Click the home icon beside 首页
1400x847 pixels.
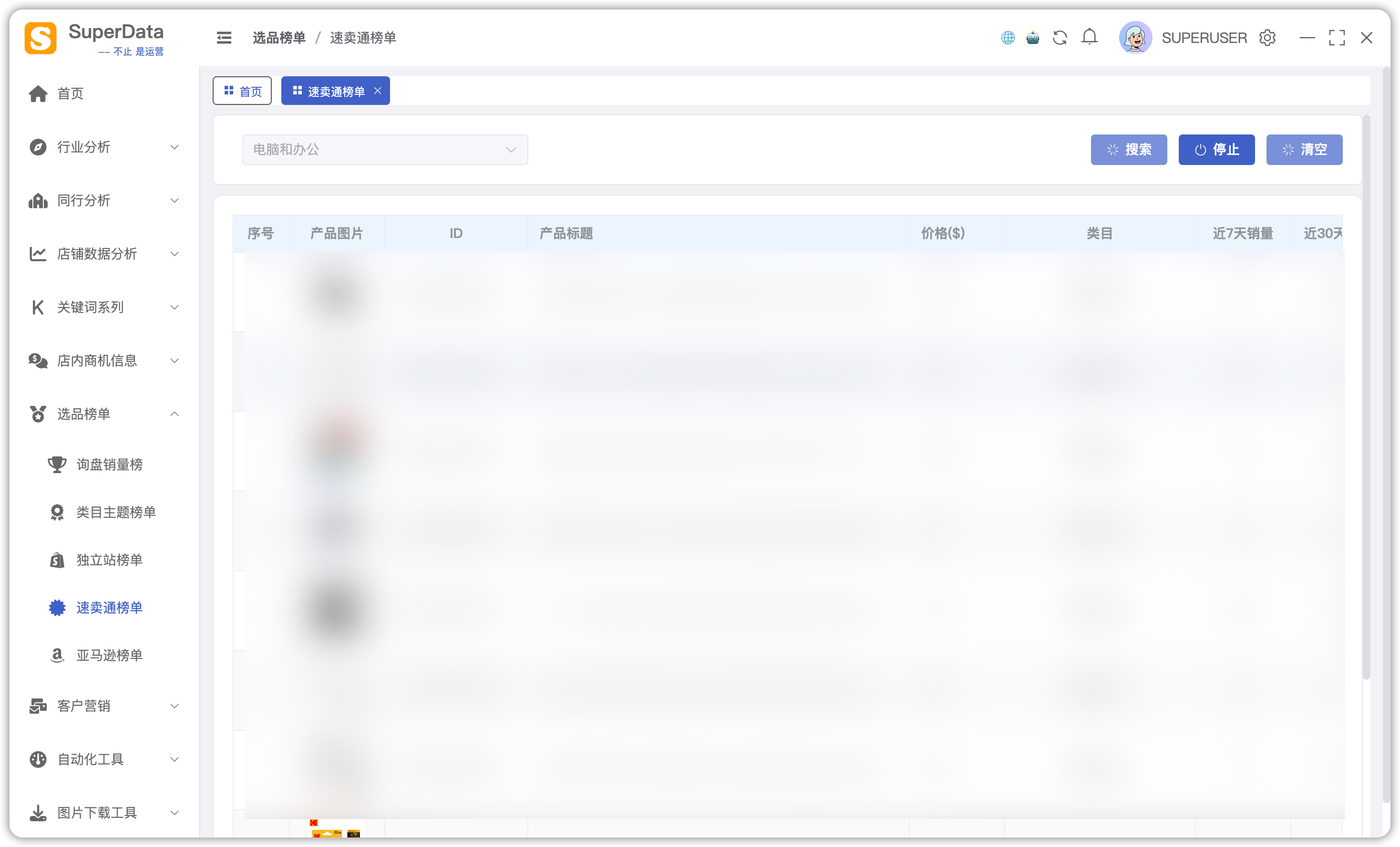(x=38, y=93)
